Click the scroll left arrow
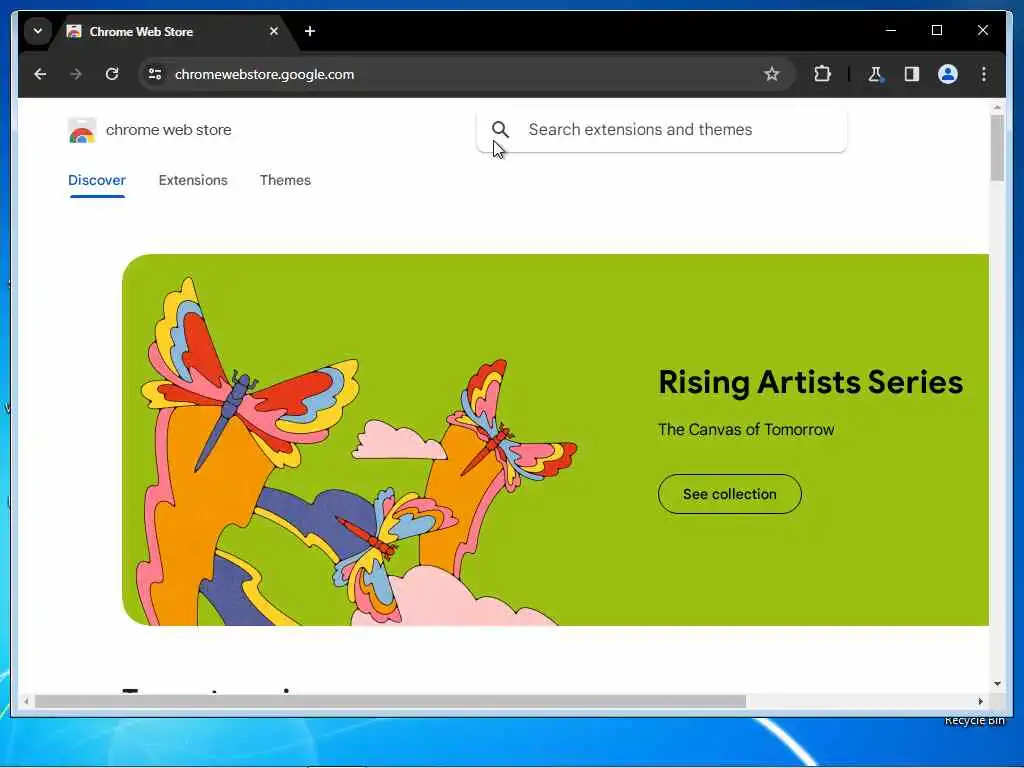The width and height of the screenshot is (1024, 768). pos(26,701)
